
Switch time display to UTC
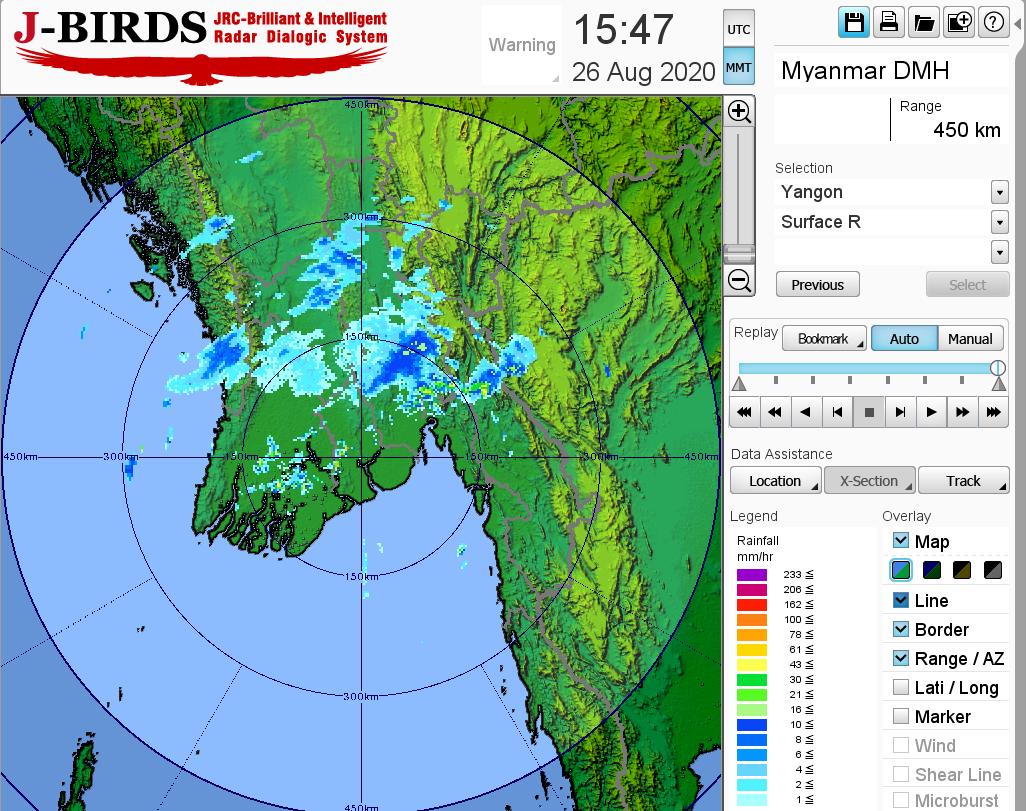coord(738,30)
